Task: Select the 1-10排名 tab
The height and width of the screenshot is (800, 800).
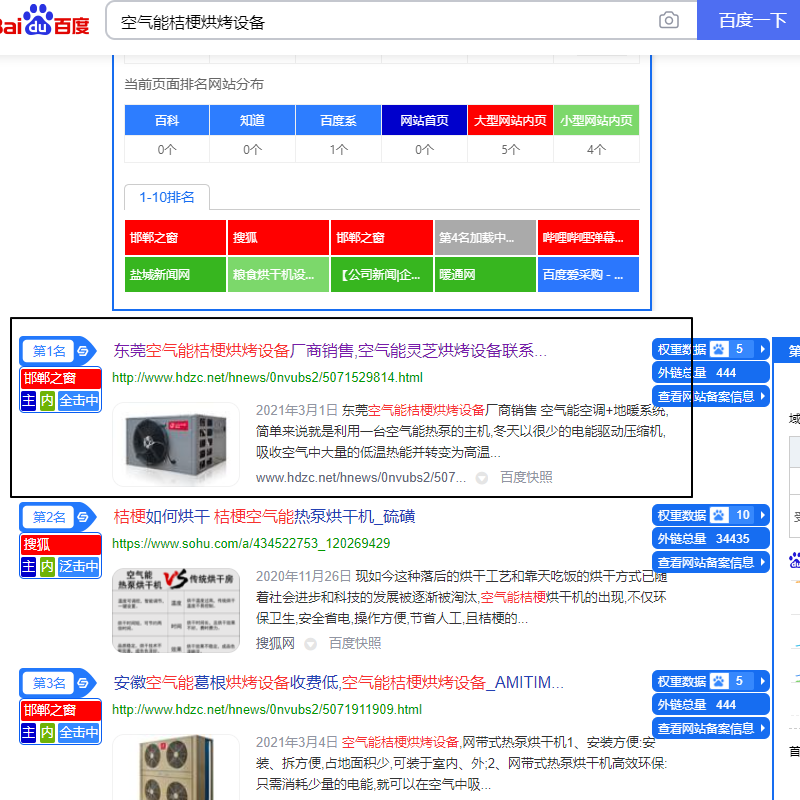Action: (167, 197)
